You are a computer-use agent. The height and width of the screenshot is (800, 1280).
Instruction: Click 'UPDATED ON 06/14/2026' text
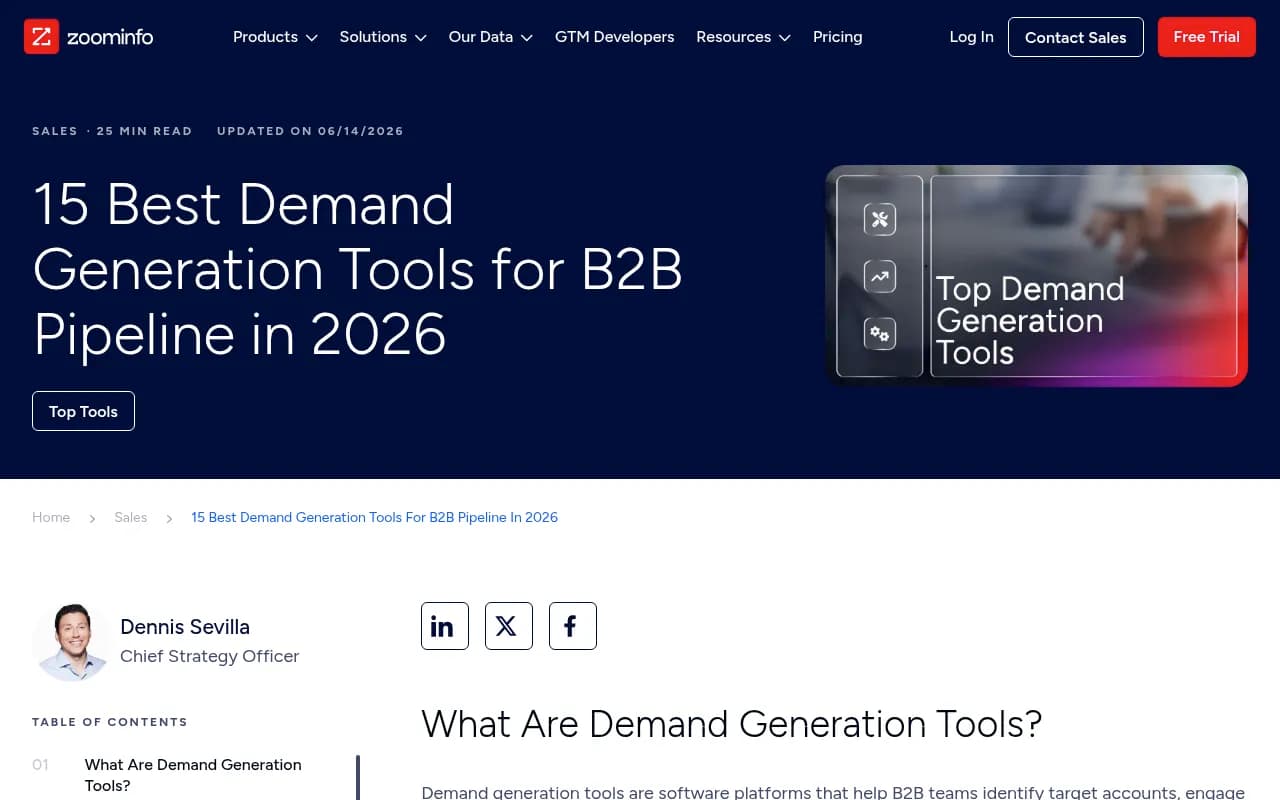click(x=310, y=131)
